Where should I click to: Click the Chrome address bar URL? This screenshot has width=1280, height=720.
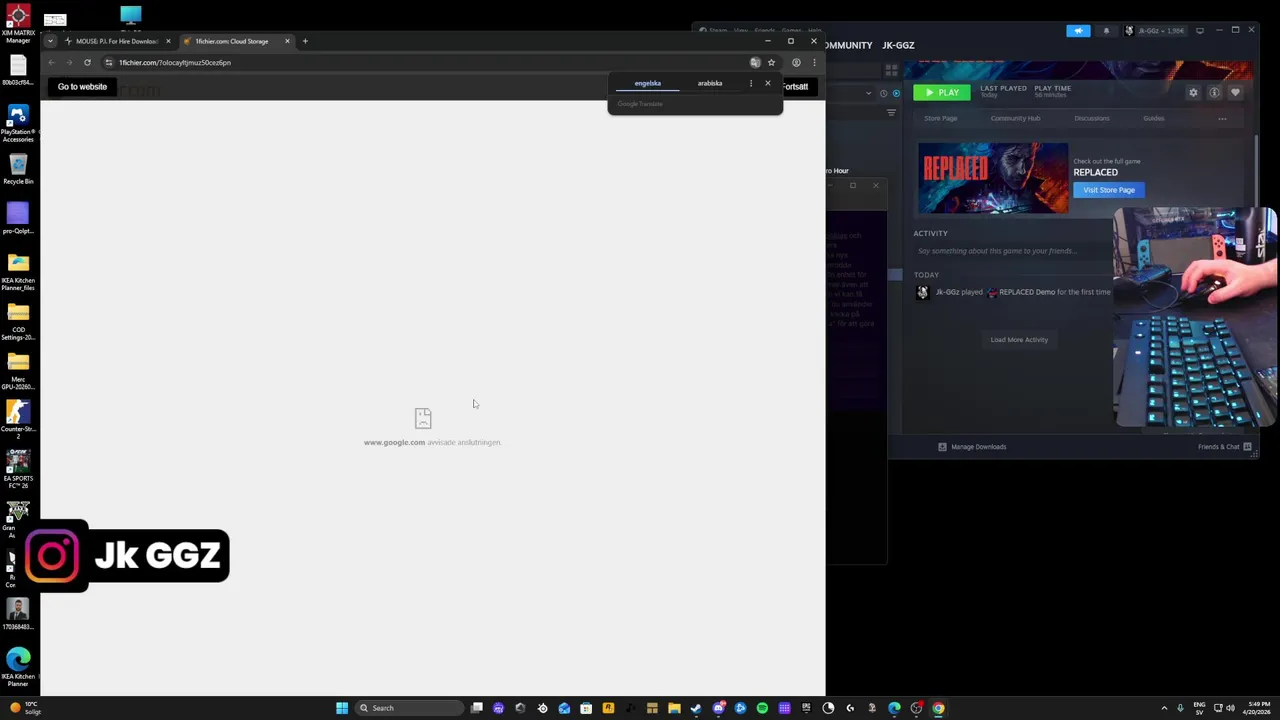pyautogui.click(x=175, y=62)
